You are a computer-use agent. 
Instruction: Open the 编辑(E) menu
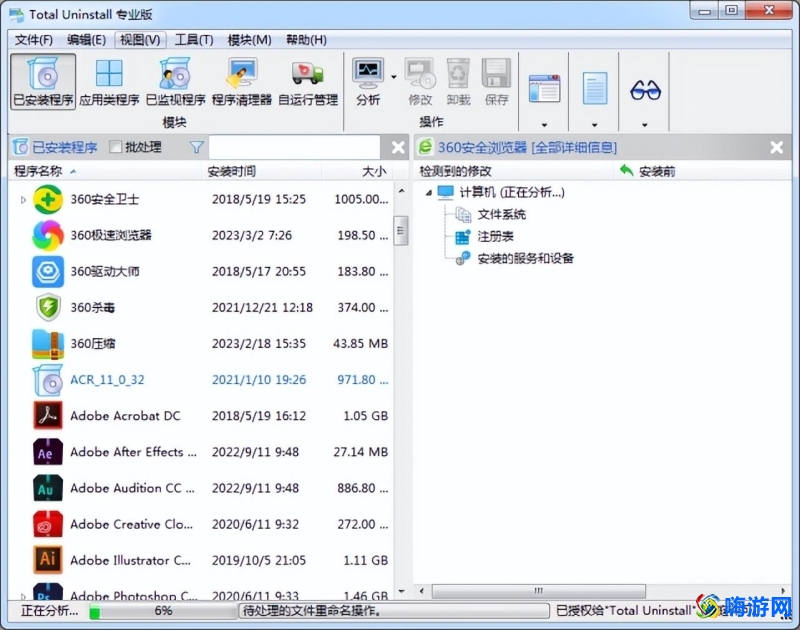[87, 40]
